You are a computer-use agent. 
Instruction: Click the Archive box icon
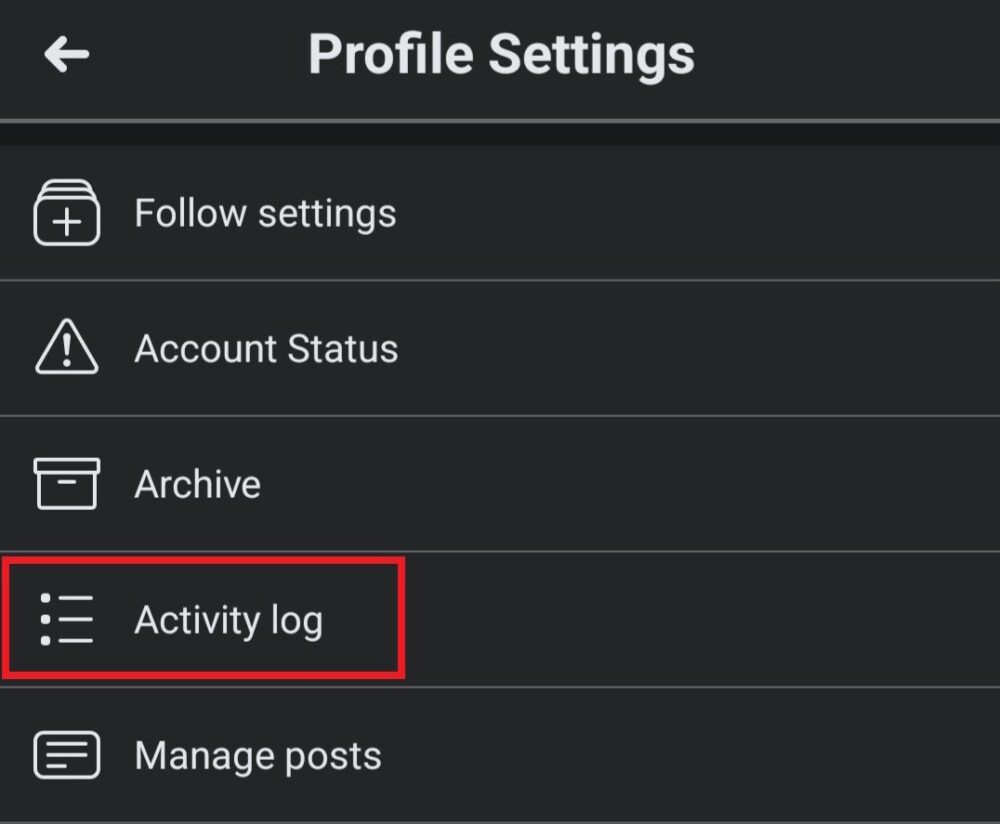point(66,484)
